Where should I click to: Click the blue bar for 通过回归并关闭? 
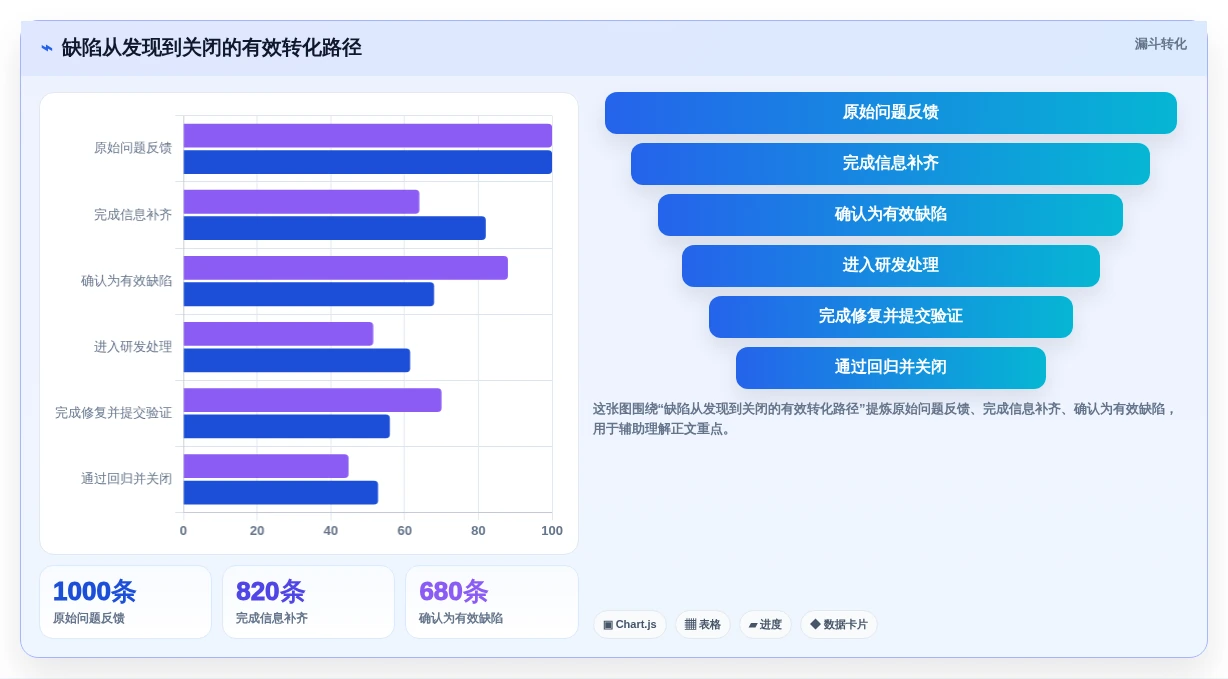point(280,492)
